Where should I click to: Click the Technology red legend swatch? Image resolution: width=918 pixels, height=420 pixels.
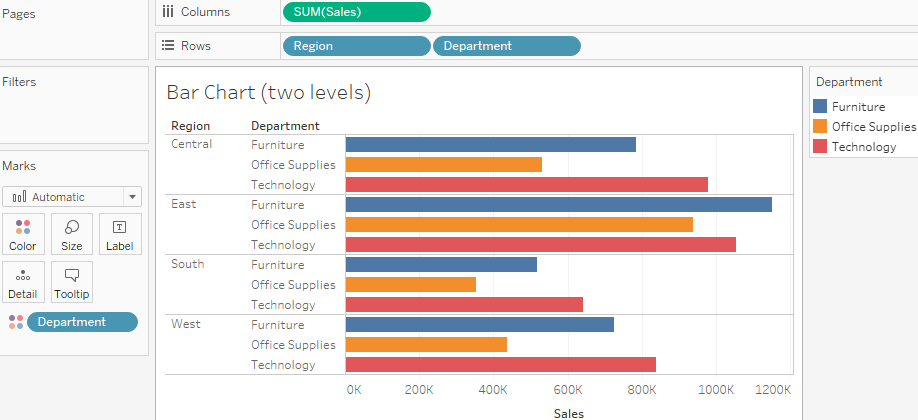tap(820, 146)
